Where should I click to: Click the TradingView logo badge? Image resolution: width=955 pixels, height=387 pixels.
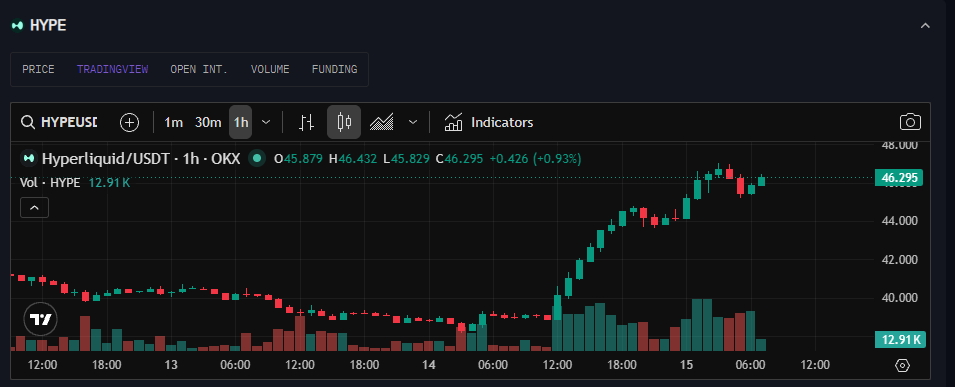tap(41, 319)
